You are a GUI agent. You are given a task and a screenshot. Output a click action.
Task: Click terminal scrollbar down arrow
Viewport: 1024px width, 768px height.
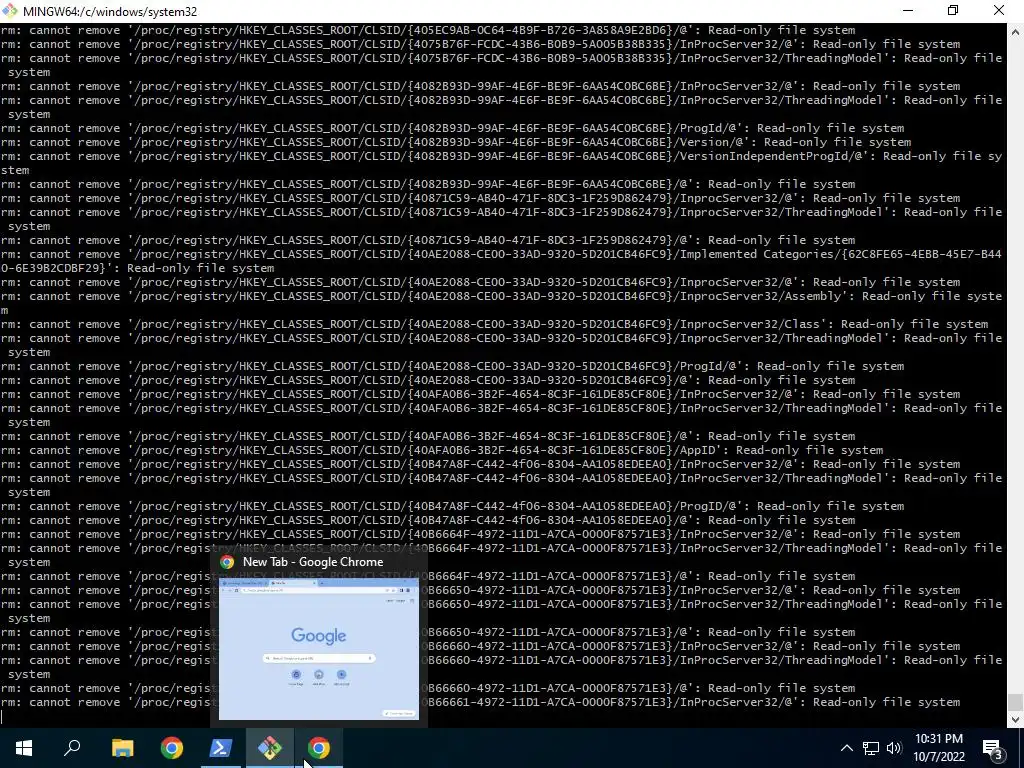point(1016,720)
